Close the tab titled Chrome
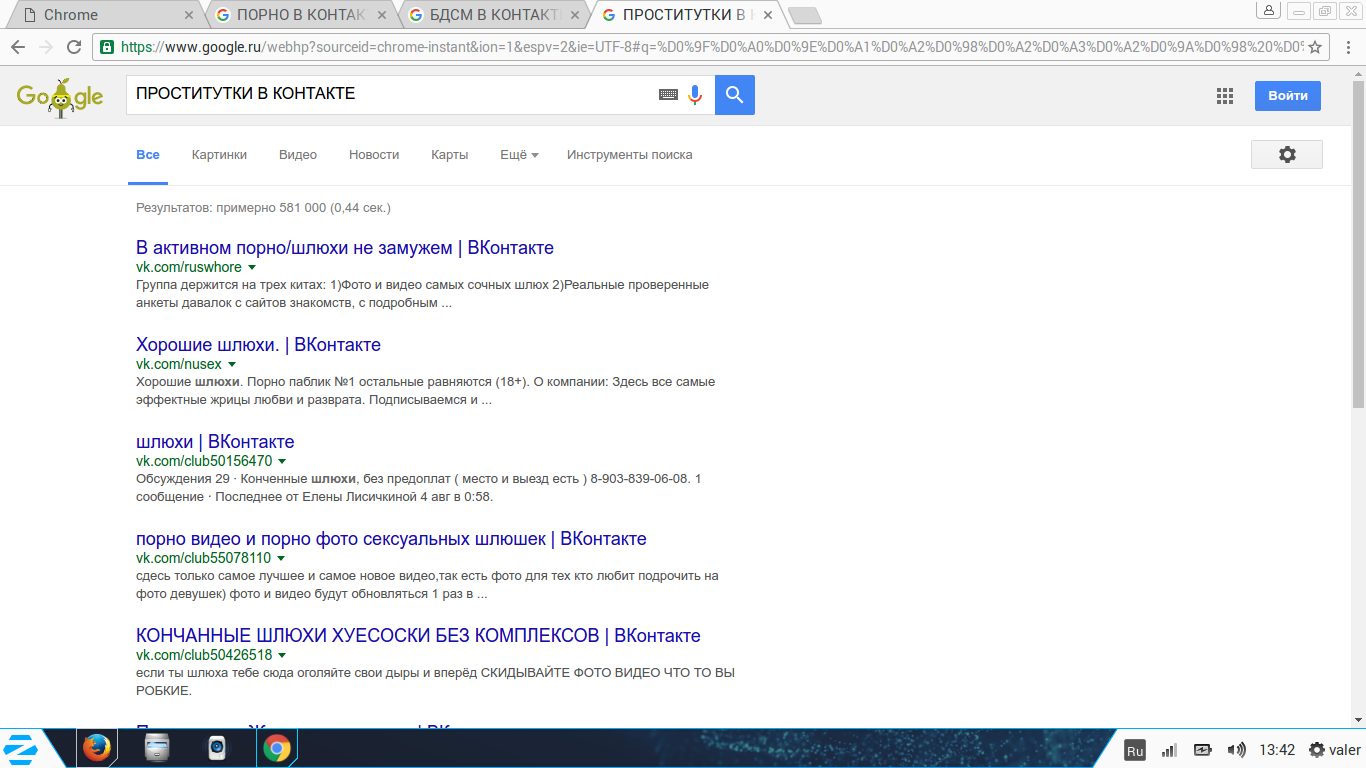The image size is (1366, 768). [190, 15]
